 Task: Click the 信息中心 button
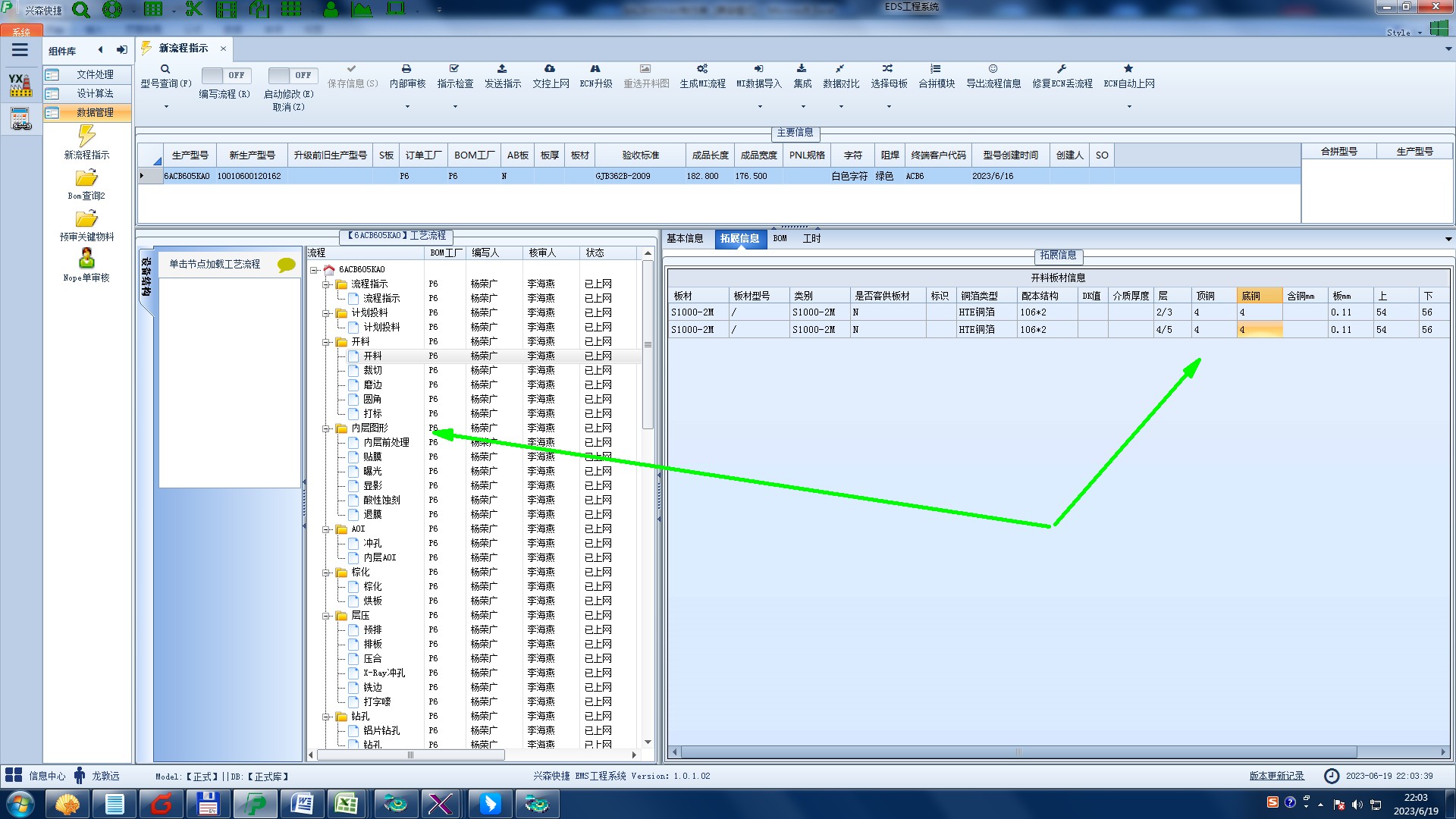point(36,776)
